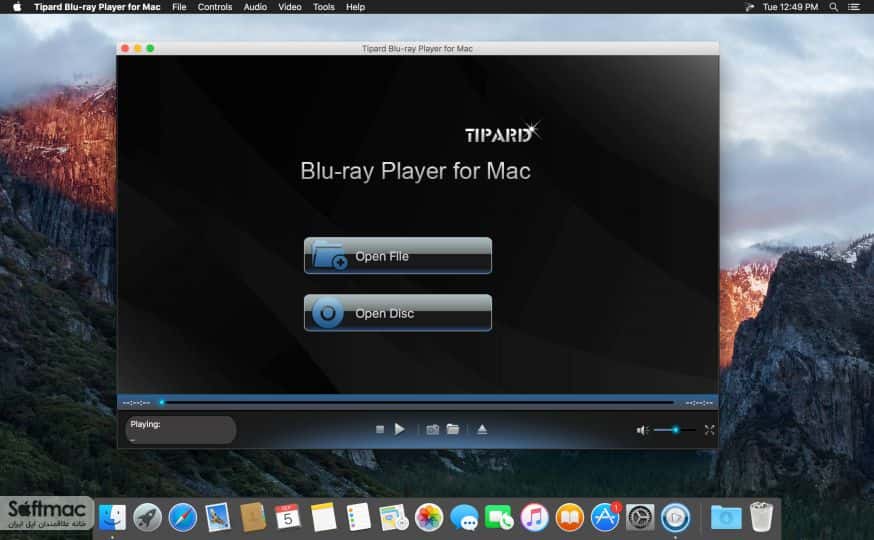Open Reminders in the dock

[358, 518]
